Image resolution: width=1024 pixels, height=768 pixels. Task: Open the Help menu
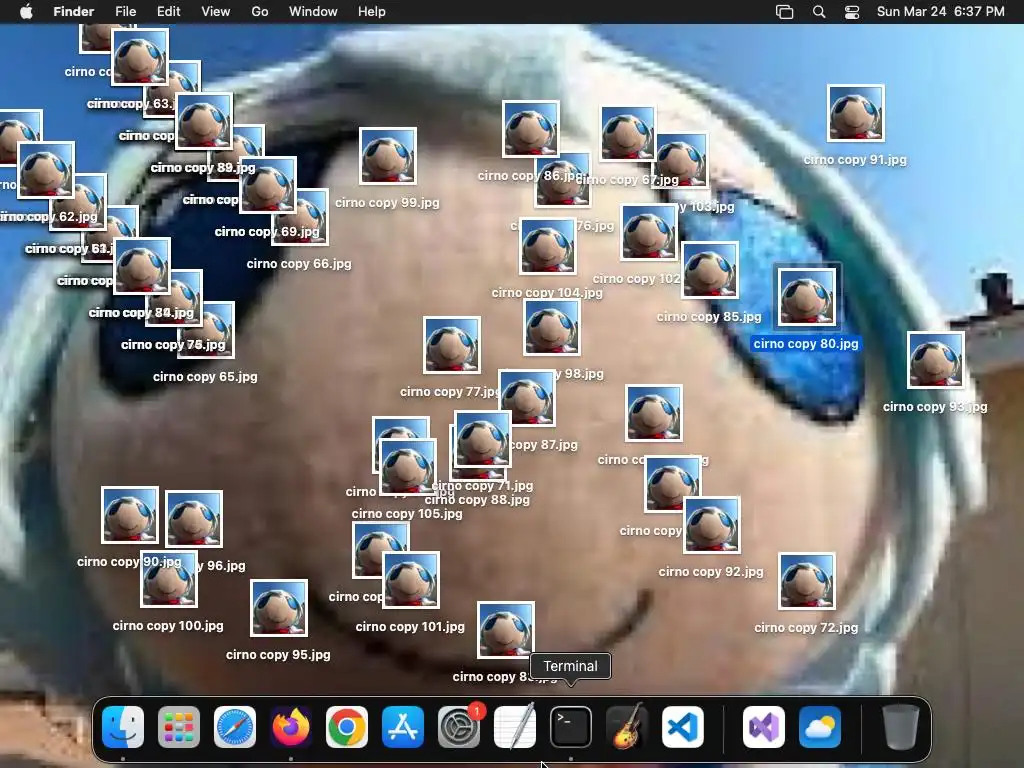[372, 12]
